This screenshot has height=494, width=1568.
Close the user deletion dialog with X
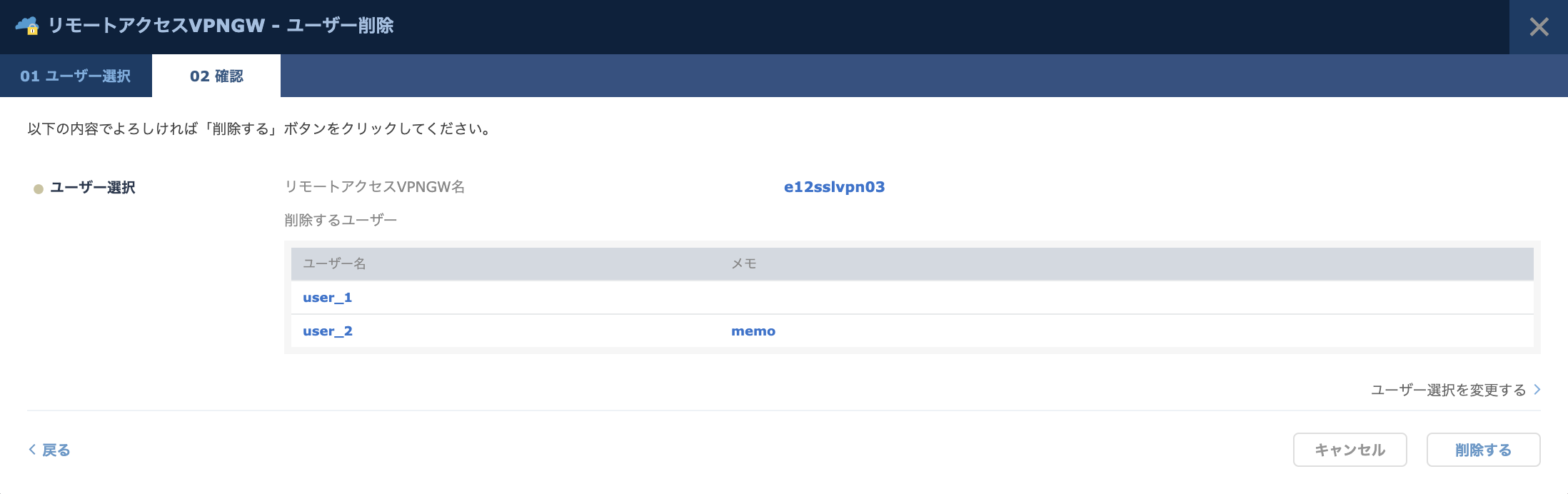[1539, 27]
